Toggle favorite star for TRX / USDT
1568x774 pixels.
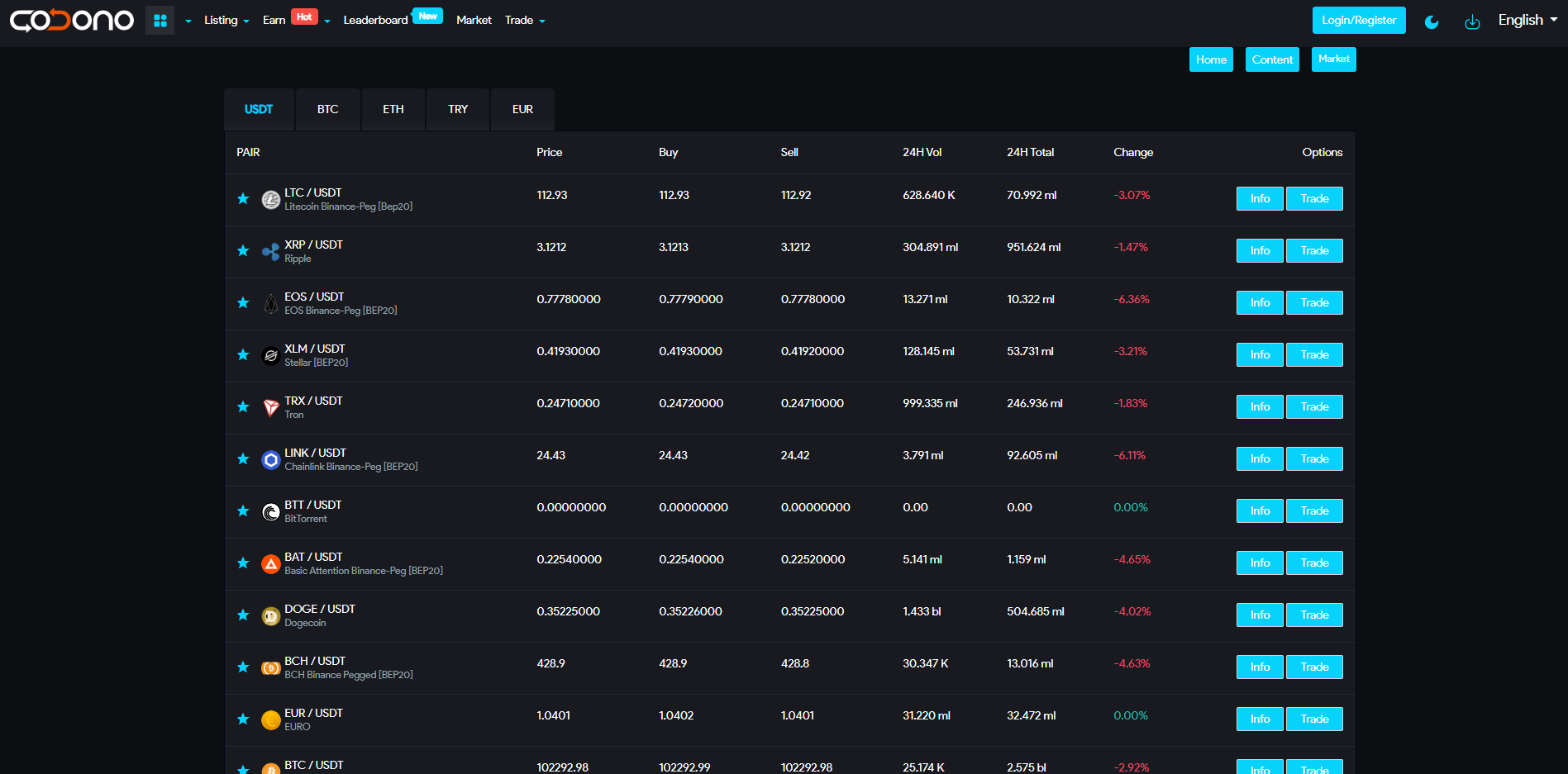[243, 406]
